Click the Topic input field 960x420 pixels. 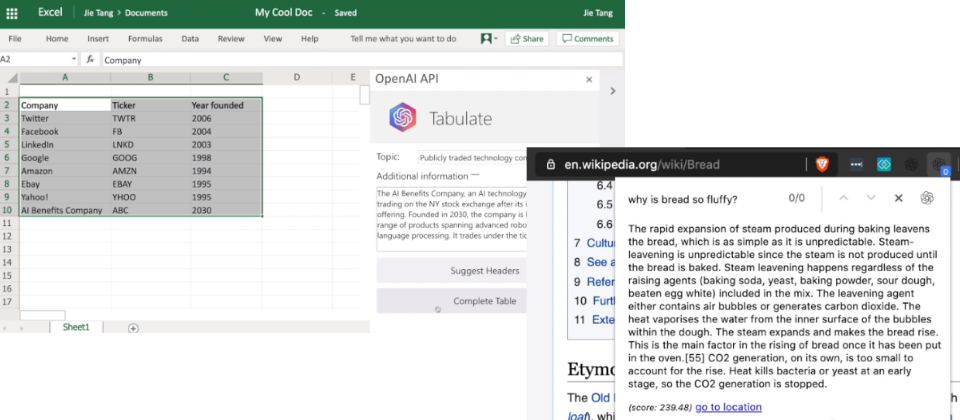(473, 157)
